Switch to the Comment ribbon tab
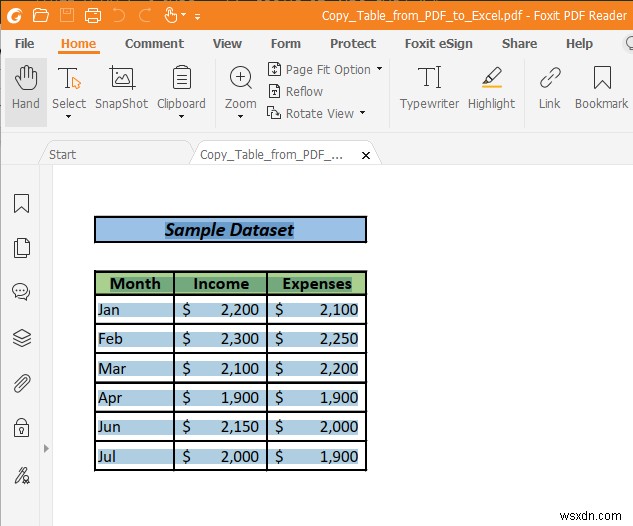This screenshot has width=633, height=526. (x=154, y=44)
